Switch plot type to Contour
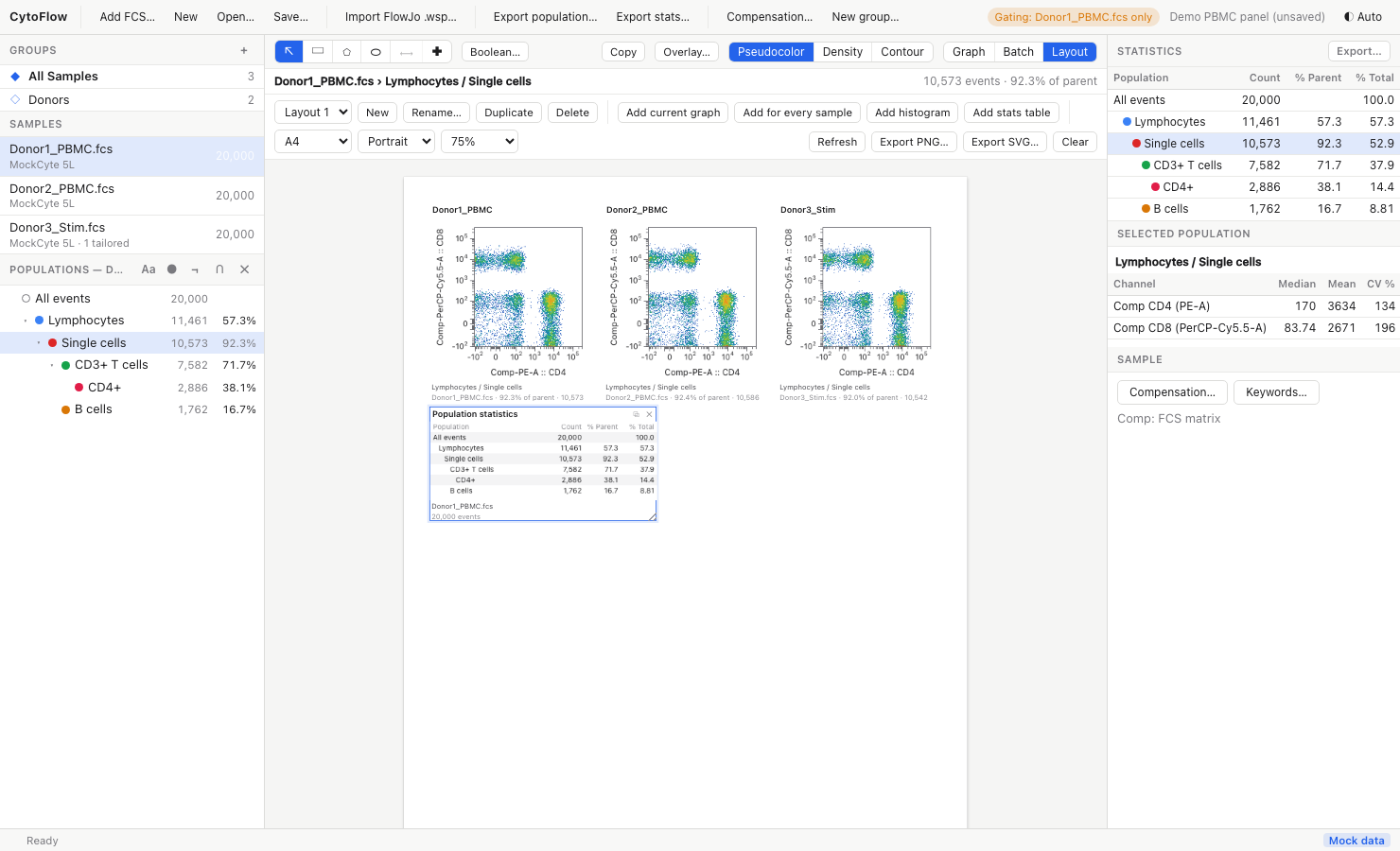The width and height of the screenshot is (1400, 851). [902, 52]
